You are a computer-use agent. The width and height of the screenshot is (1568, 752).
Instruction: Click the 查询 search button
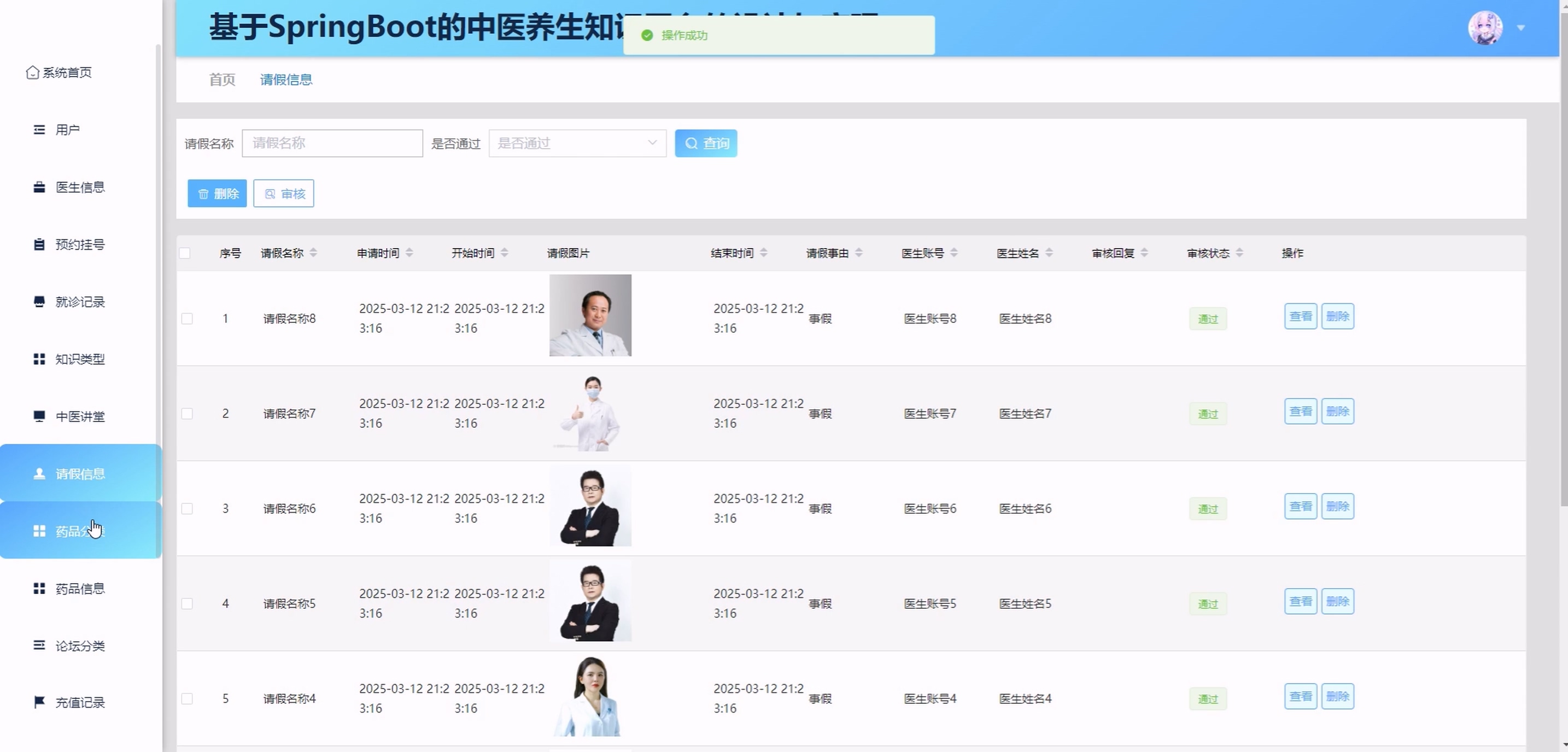click(x=705, y=143)
